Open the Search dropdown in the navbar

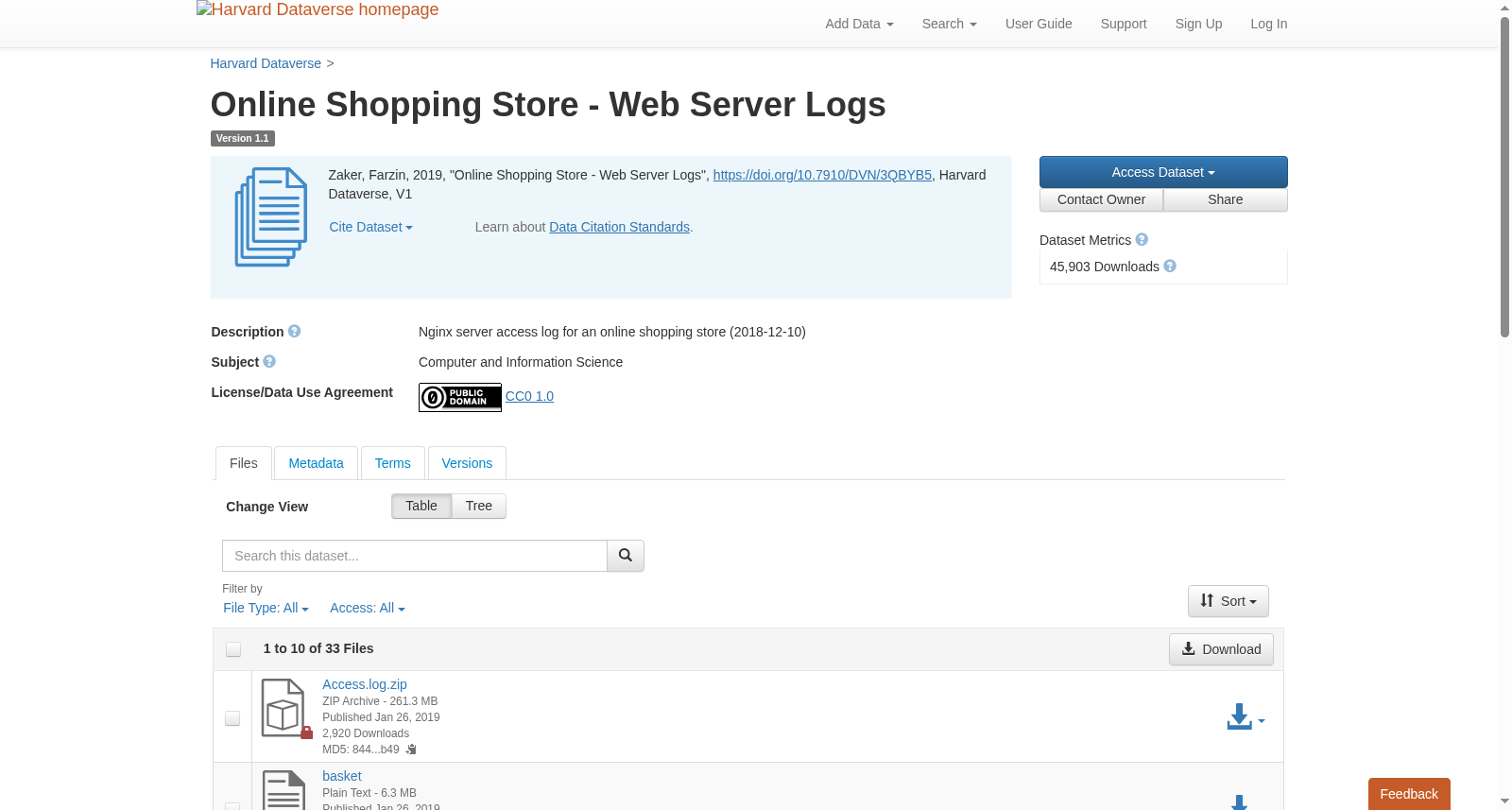click(949, 24)
